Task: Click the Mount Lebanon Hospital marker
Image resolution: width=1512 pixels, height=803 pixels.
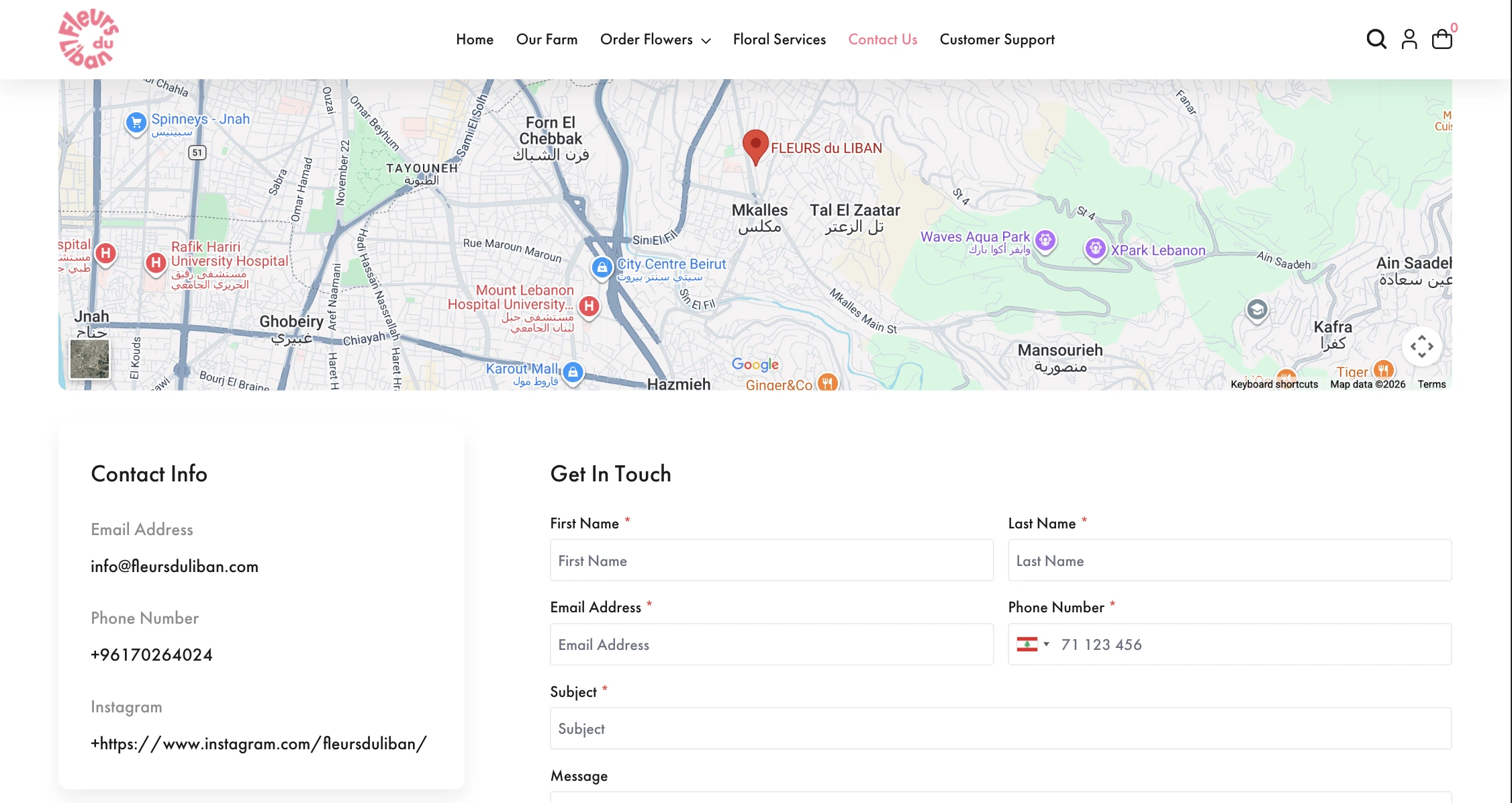Action: (589, 306)
